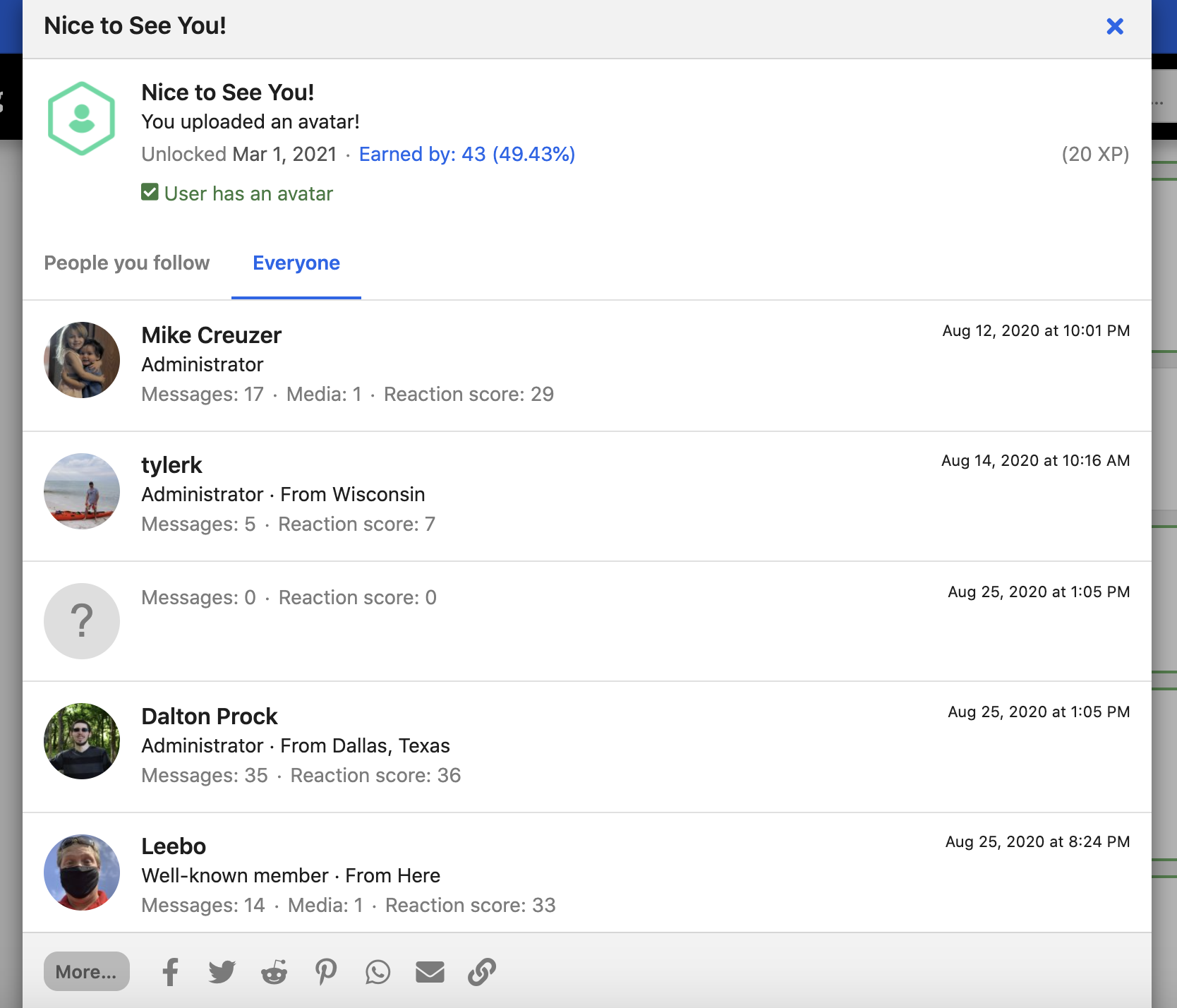
Task: Open Mike Creuzer's profile name
Action: pyautogui.click(x=211, y=335)
